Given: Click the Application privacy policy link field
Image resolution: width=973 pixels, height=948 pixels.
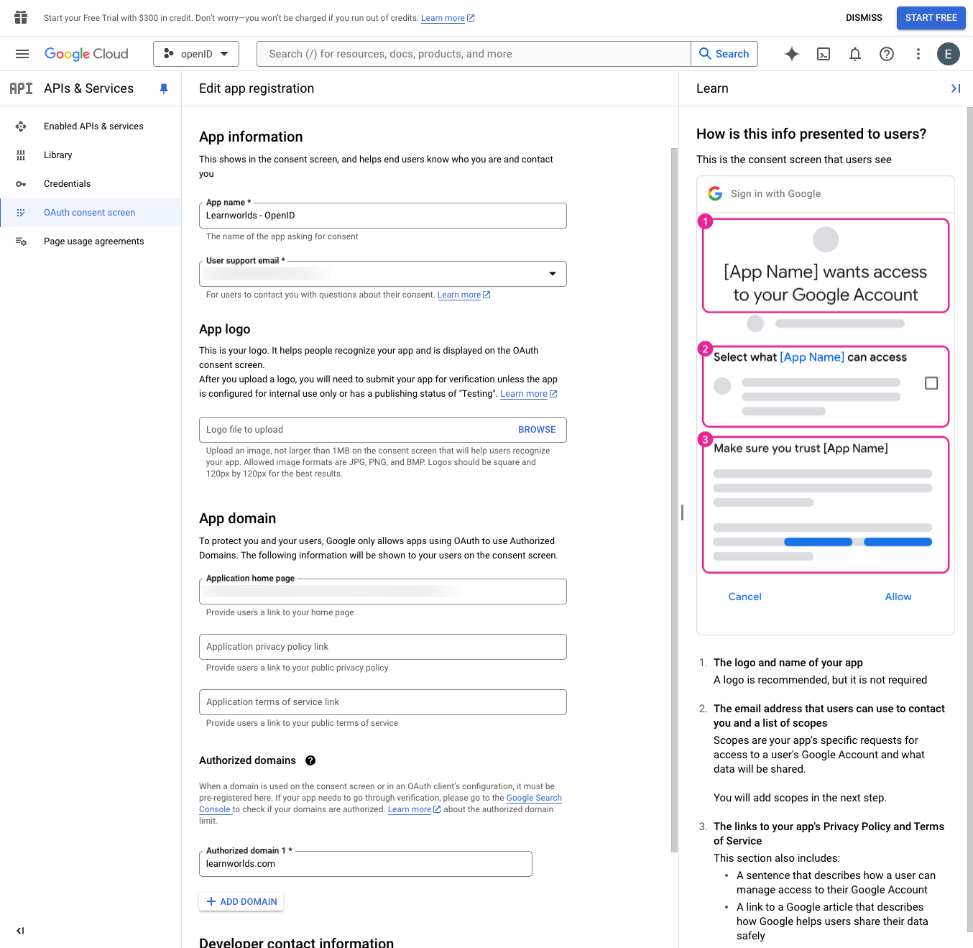Looking at the screenshot, I should coord(383,647).
